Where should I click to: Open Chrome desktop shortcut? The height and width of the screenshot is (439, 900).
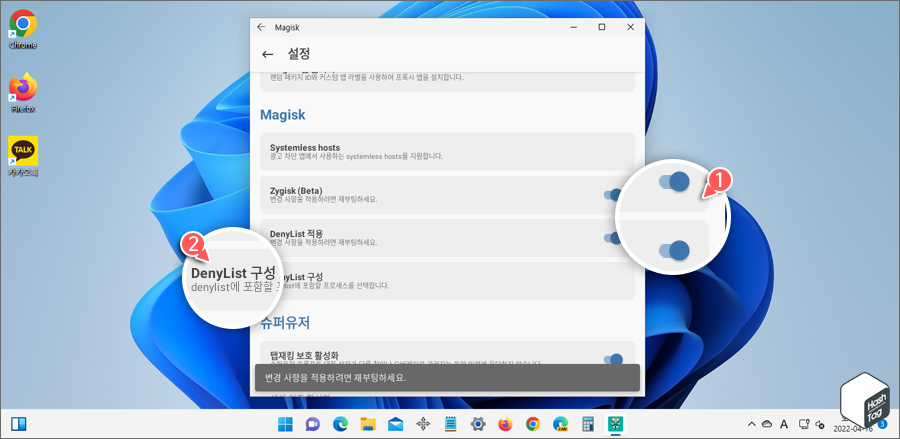pos(23,29)
